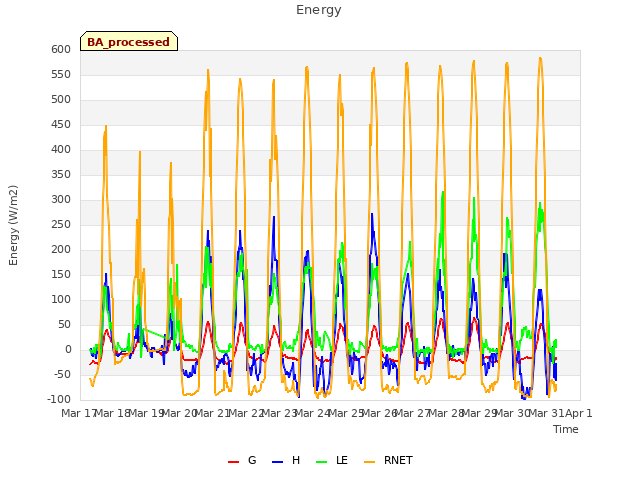The image size is (640, 480).
Task: Click the blue H legend color marker
Action: click(x=277, y=462)
